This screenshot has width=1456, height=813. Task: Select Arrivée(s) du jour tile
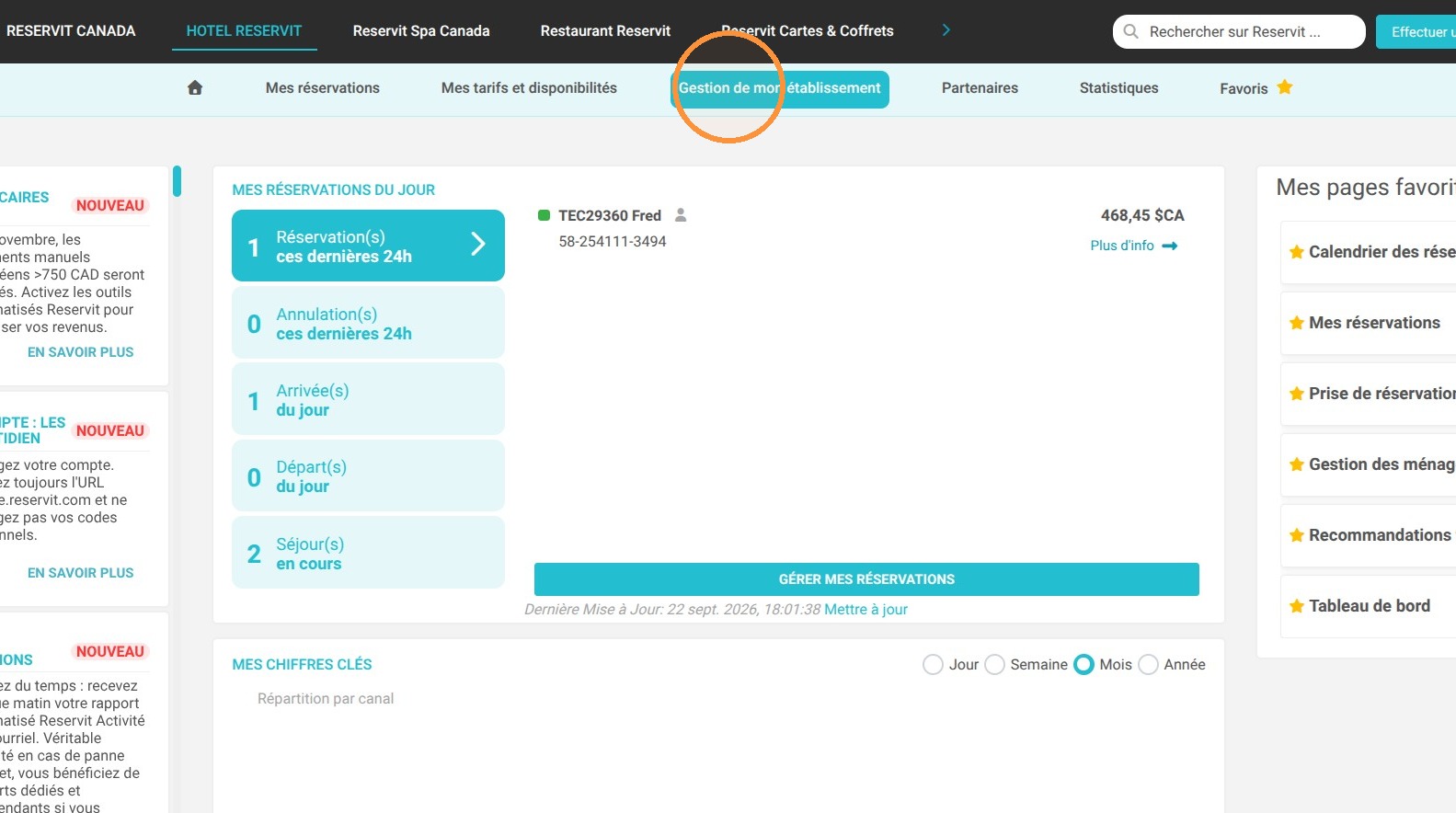[368, 399]
